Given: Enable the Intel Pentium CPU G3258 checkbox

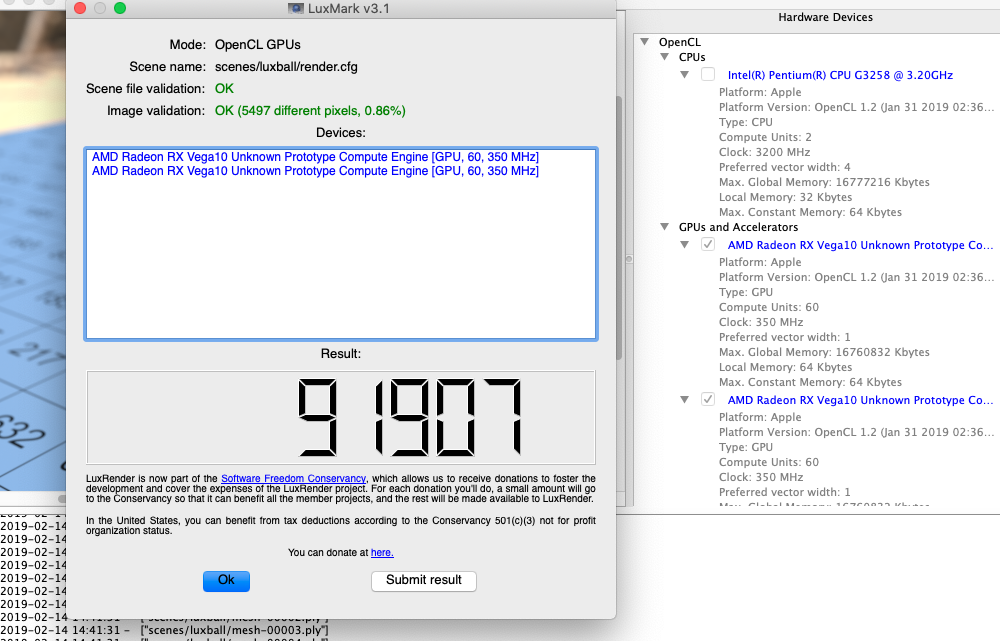Looking at the screenshot, I should click(x=708, y=75).
